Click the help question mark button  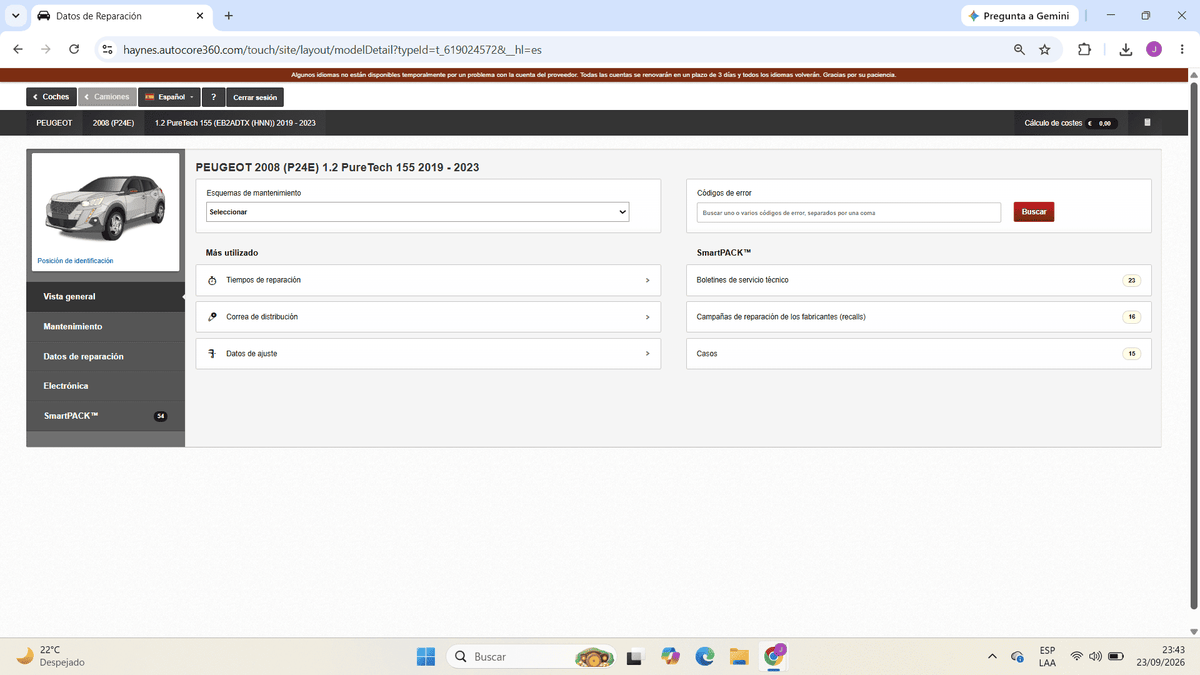(x=213, y=97)
